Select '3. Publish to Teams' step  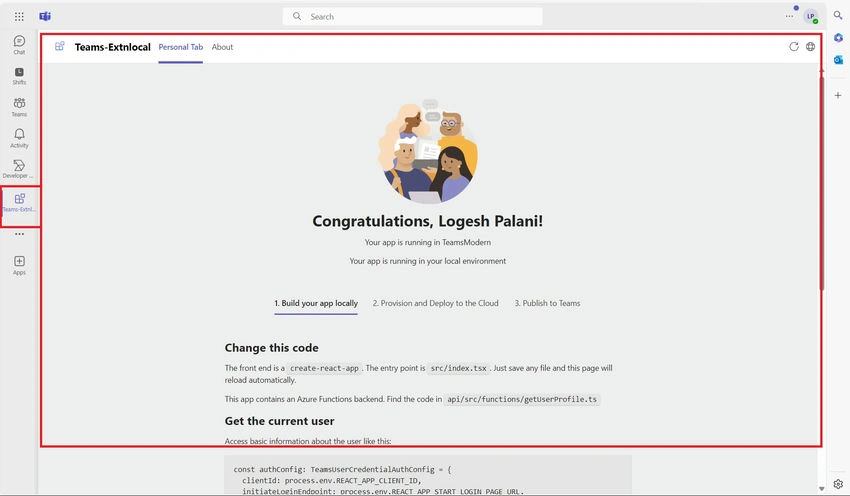(x=548, y=304)
